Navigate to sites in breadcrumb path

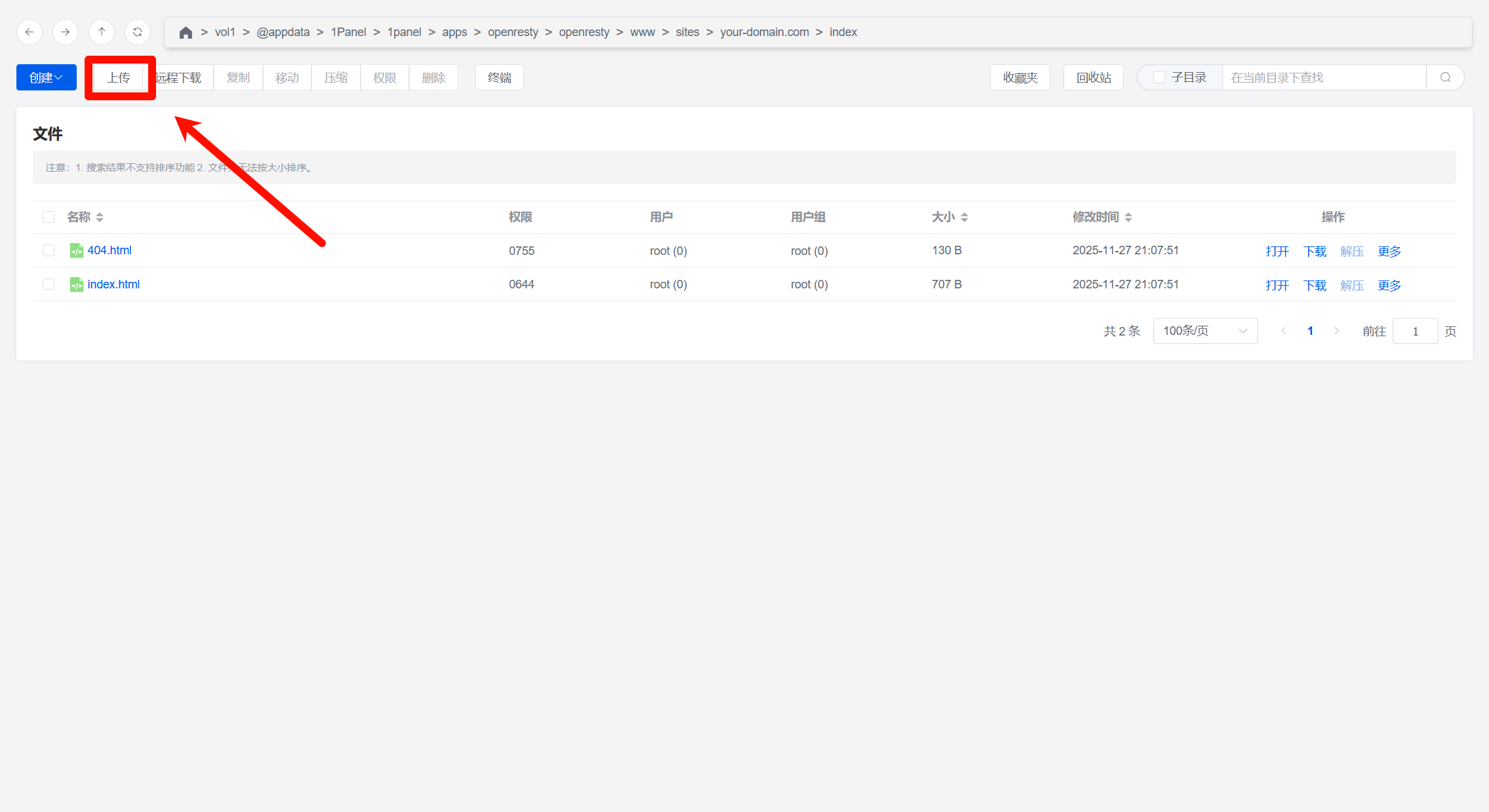(x=687, y=32)
